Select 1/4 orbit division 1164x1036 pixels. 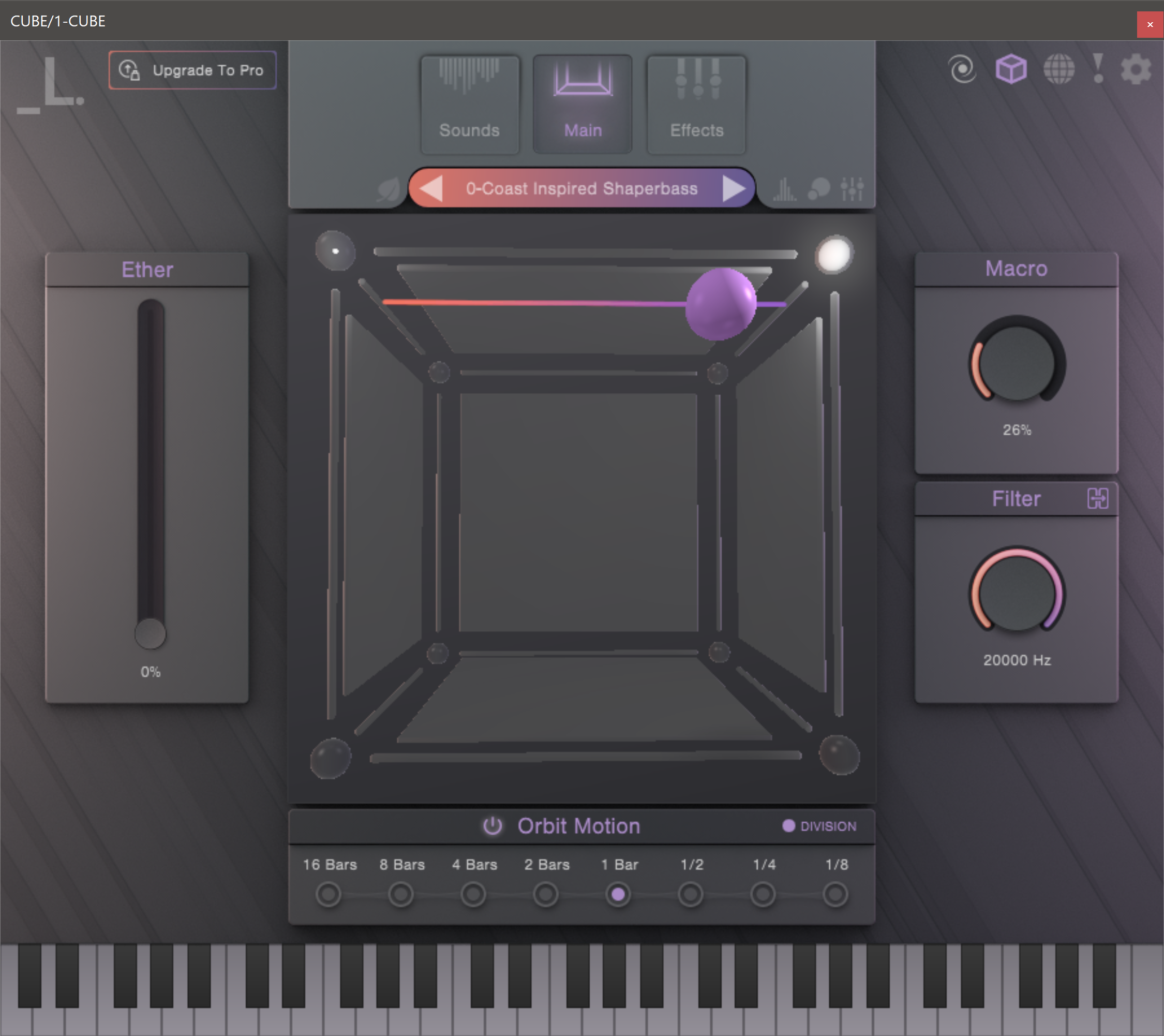click(763, 894)
